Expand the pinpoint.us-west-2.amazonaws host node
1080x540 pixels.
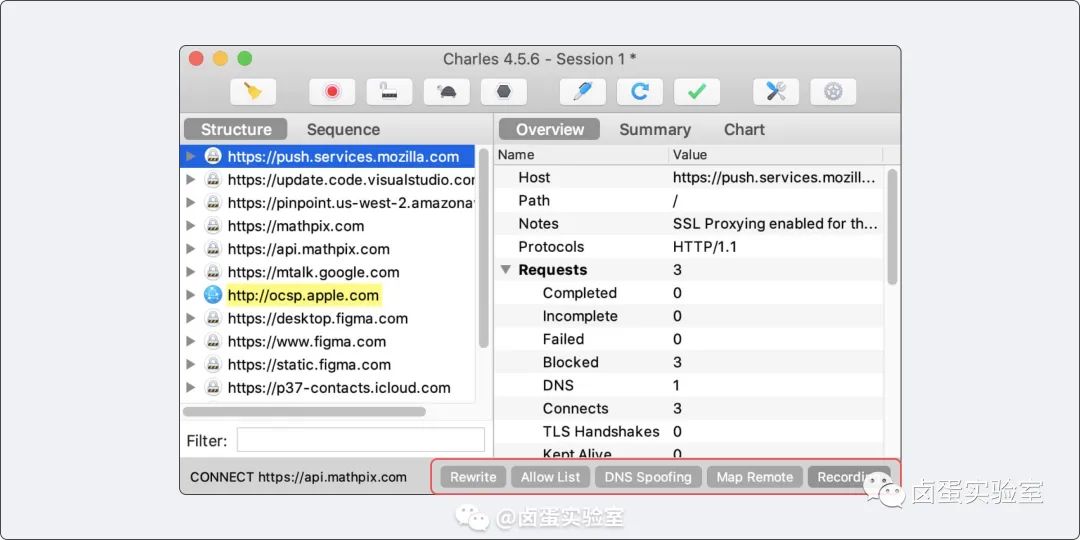(x=191, y=202)
